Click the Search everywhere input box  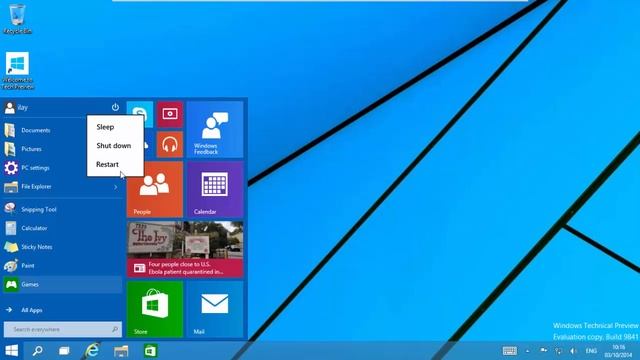(x=63, y=329)
